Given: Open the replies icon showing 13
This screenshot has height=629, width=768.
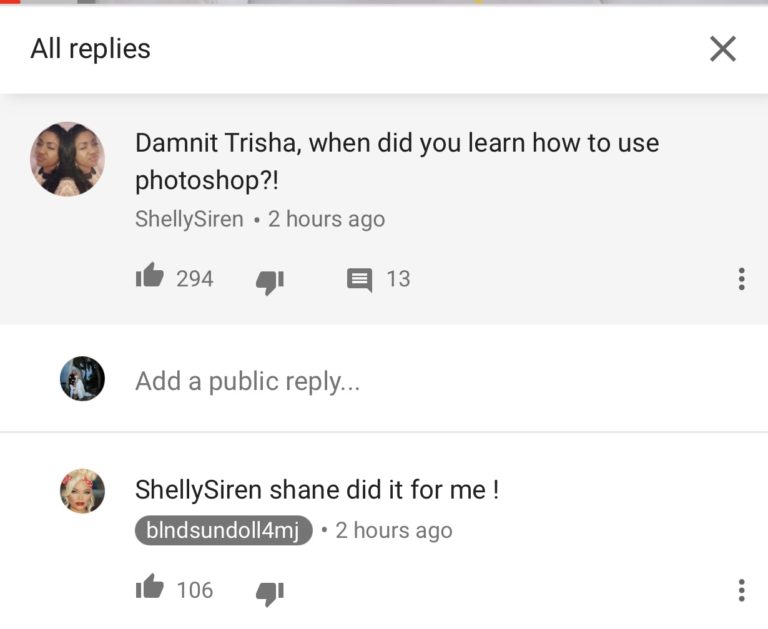Looking at the screenshot, I should coord(359,279).
